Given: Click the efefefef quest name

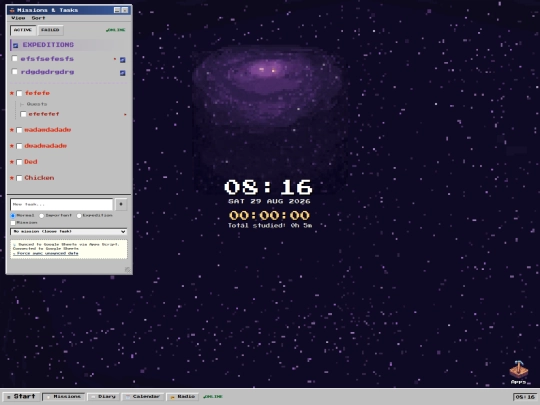Looking at the screenshot, I should (x=44, y=114).
